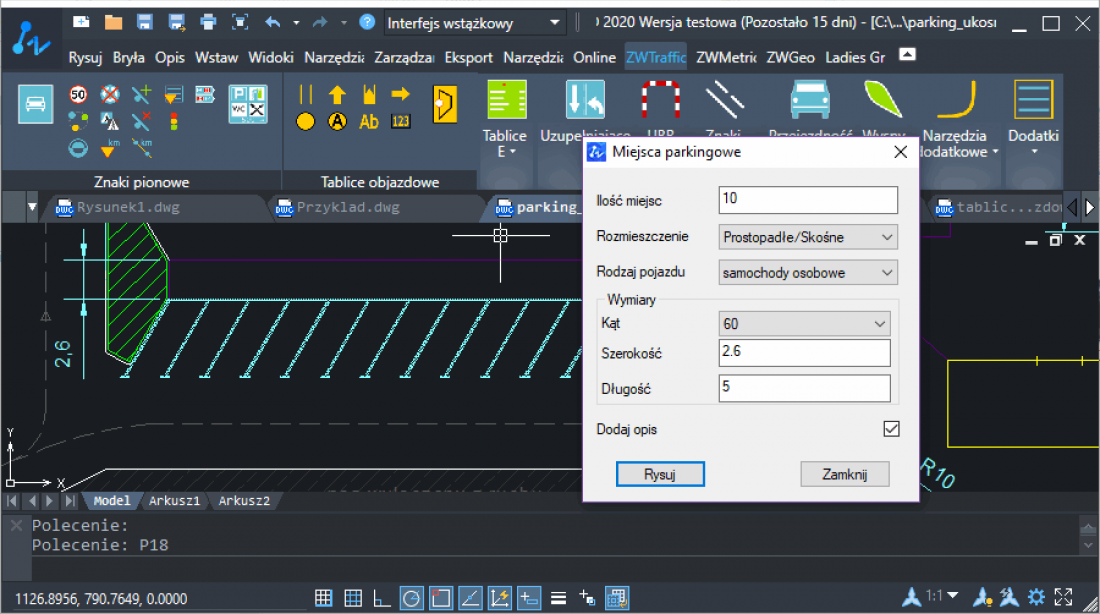Viewport: 1100px width, 614px height.
Task: Click the Szerokość input field
Action: pyautogui.click(x=805, y=353)
